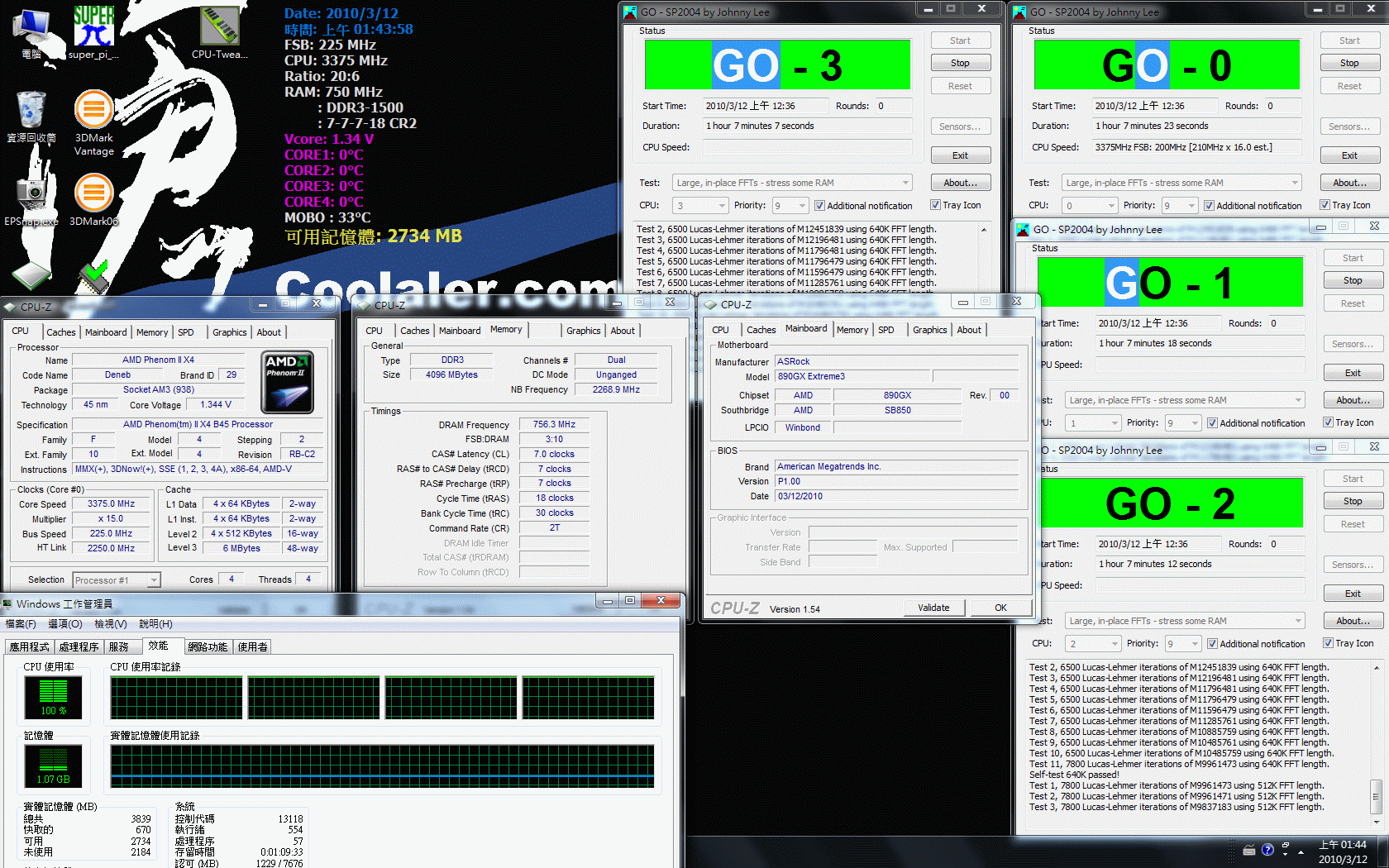This screenshot has width=1389, height=868.
Task: Click scroll-down arrow in GO - 2 log
Action: [x=1376, y=823]
